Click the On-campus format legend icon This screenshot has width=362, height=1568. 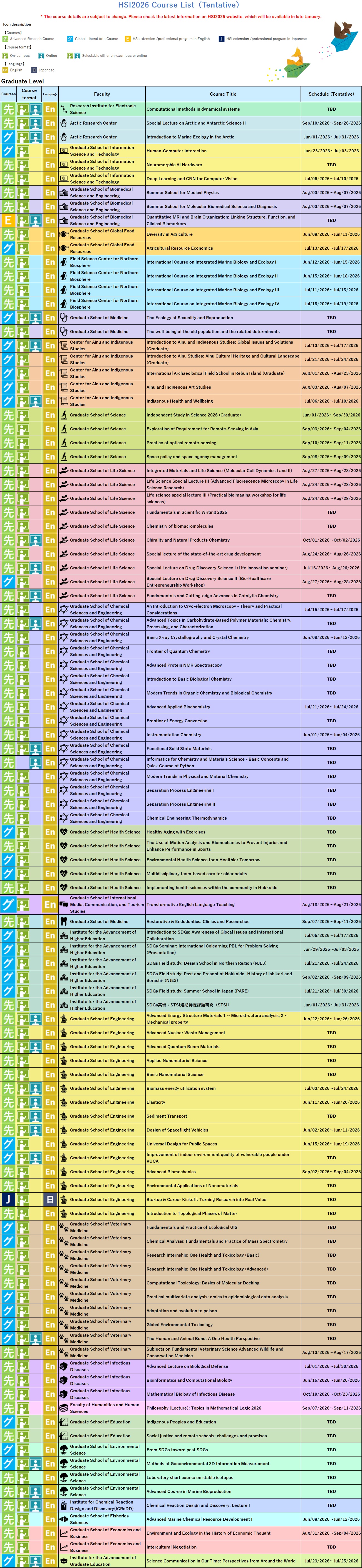[6, 55]
